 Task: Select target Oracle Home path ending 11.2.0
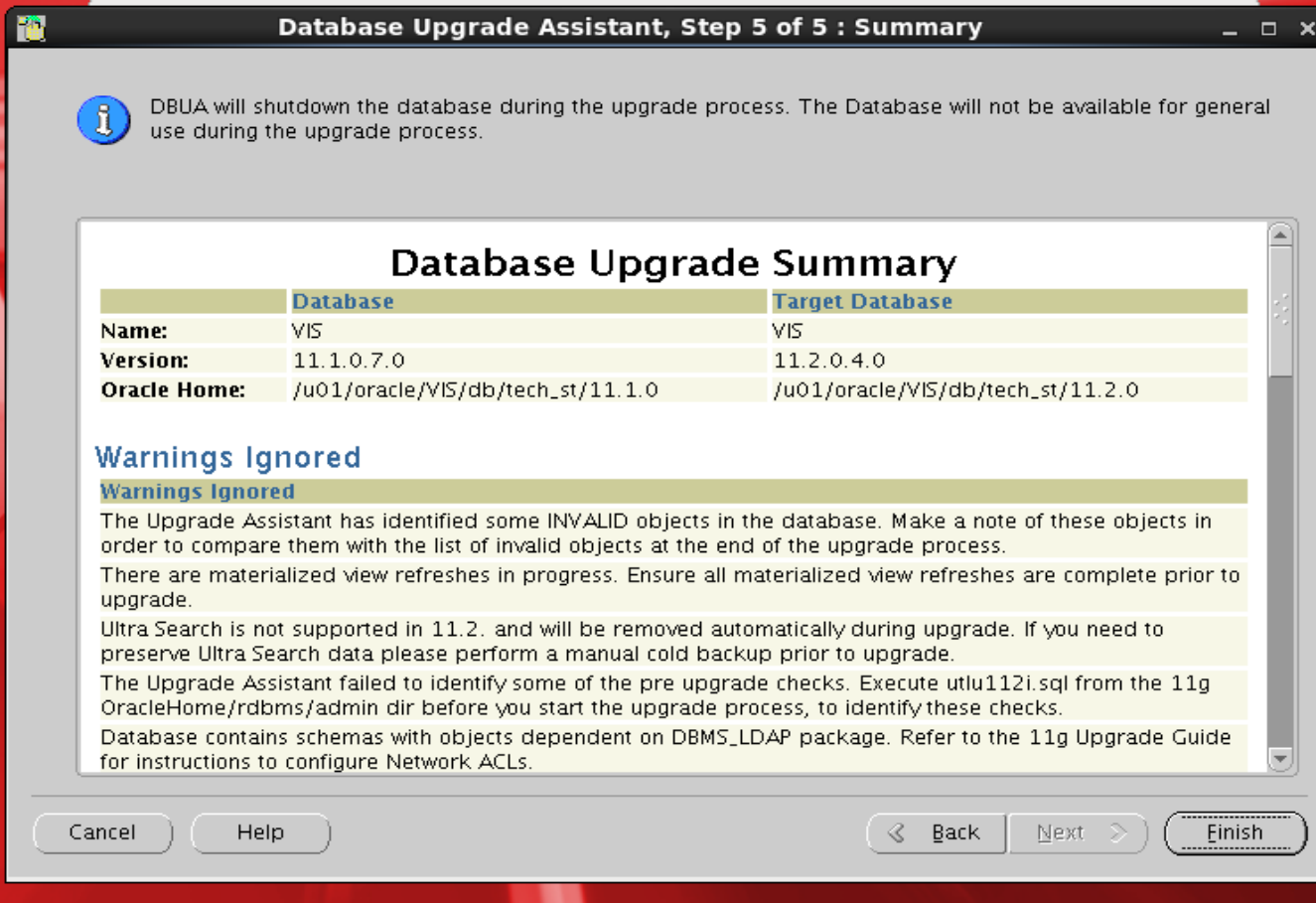955,389
